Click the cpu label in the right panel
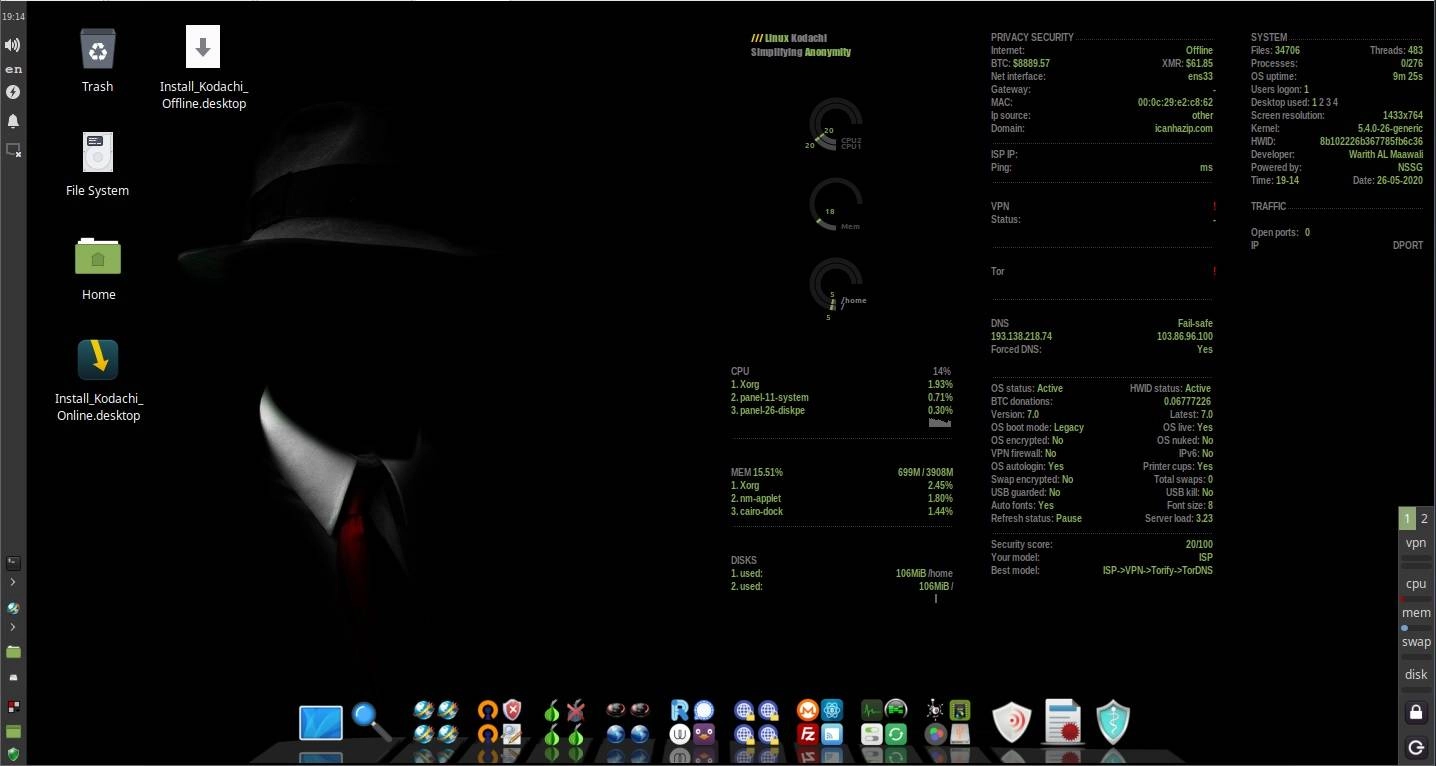This screenshot has width=1436, height=766. coord(1416,584)
